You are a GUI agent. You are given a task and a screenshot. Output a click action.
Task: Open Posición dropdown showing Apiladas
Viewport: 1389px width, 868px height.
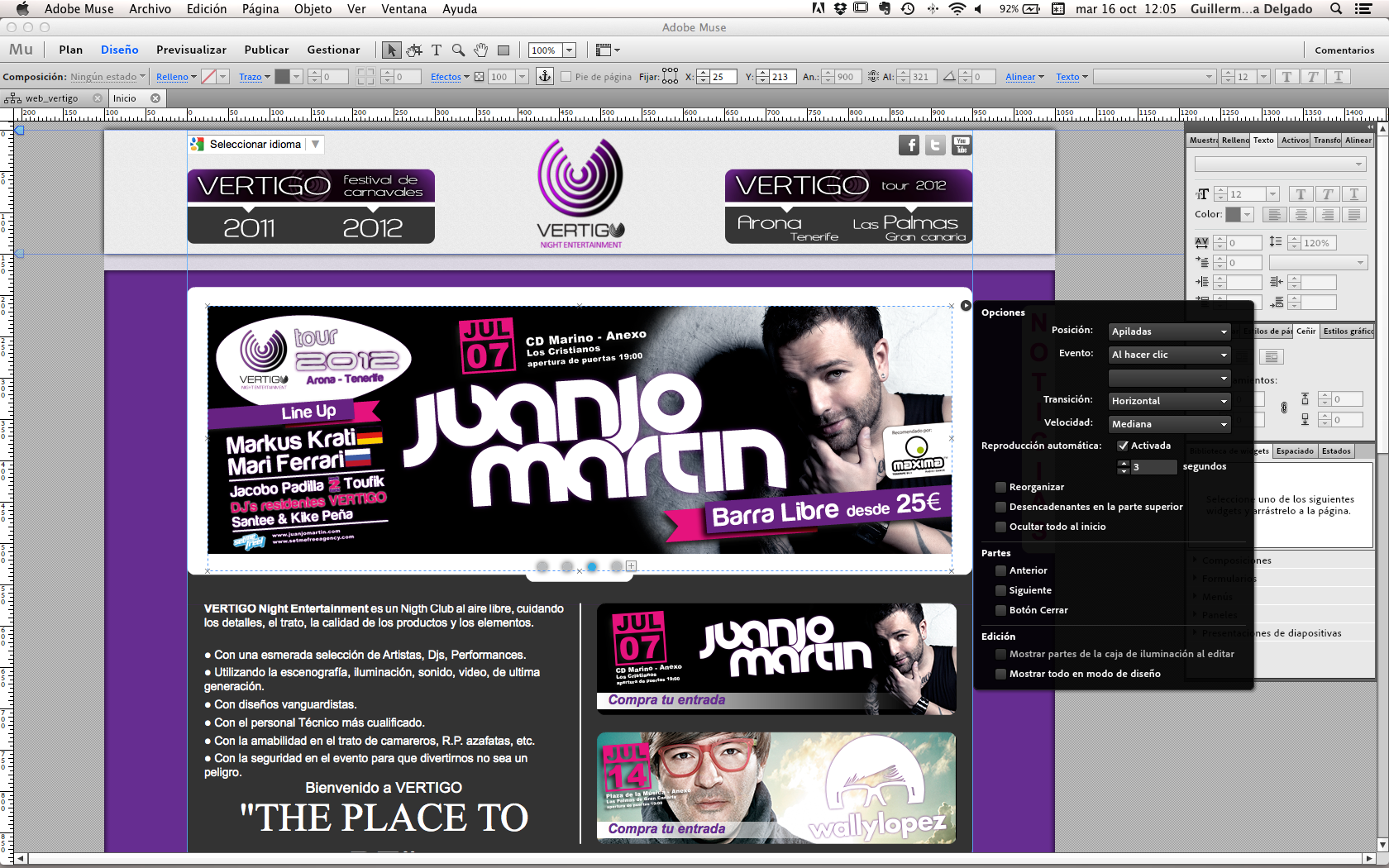(1169, 331)
